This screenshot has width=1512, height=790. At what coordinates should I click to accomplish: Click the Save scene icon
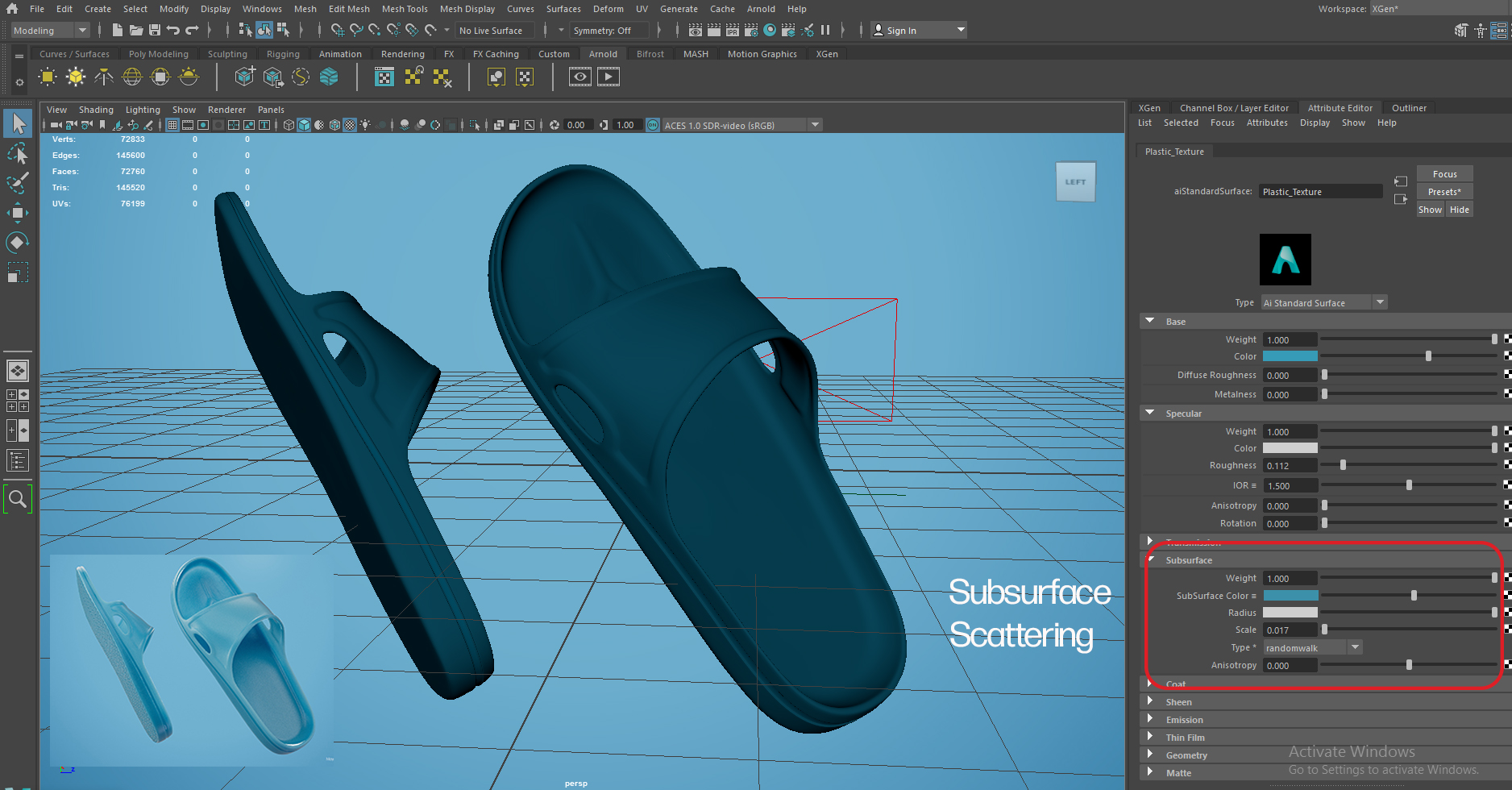[x=155, y=31]
